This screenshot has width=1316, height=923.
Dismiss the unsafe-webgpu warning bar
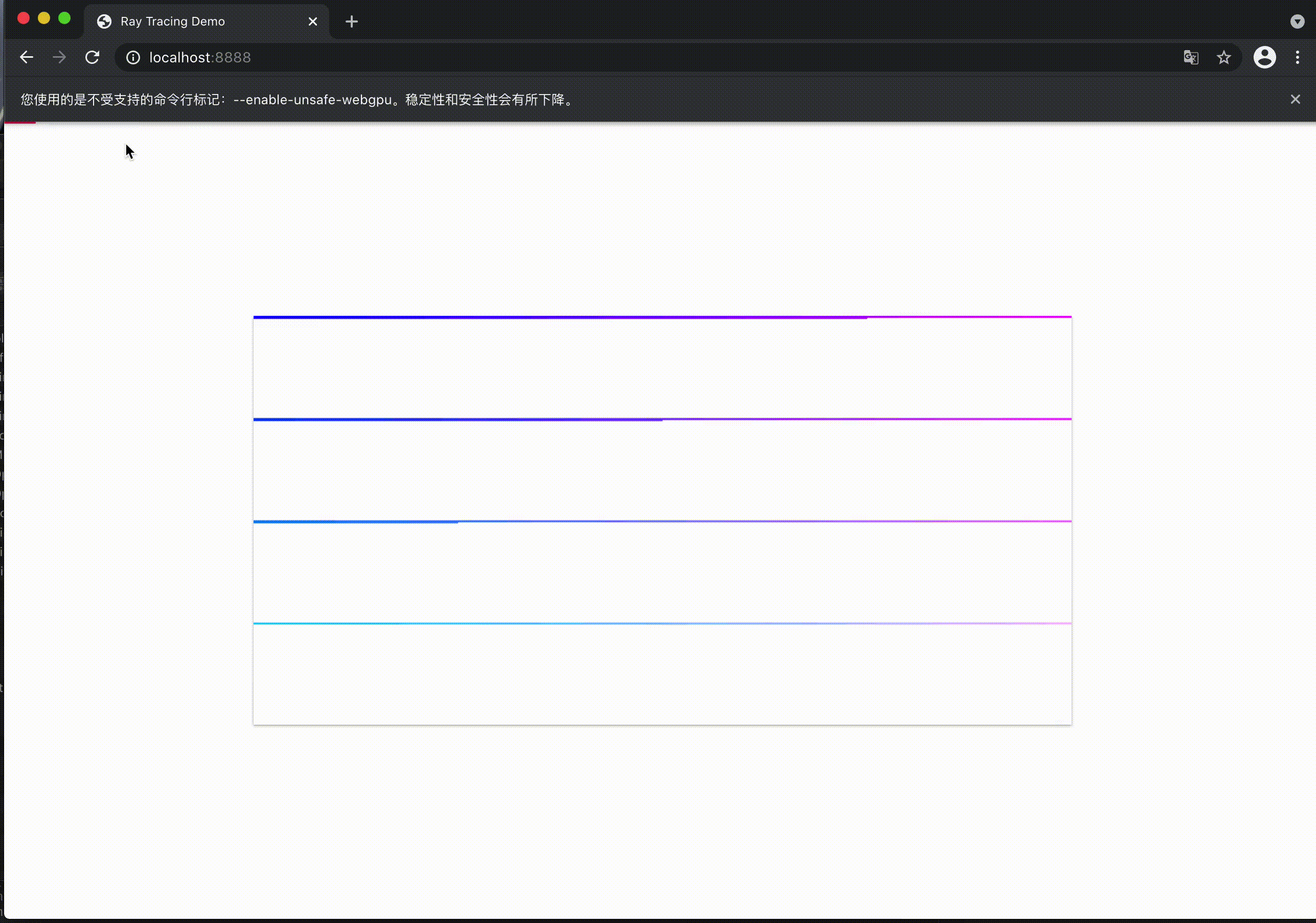point(1296,100)
